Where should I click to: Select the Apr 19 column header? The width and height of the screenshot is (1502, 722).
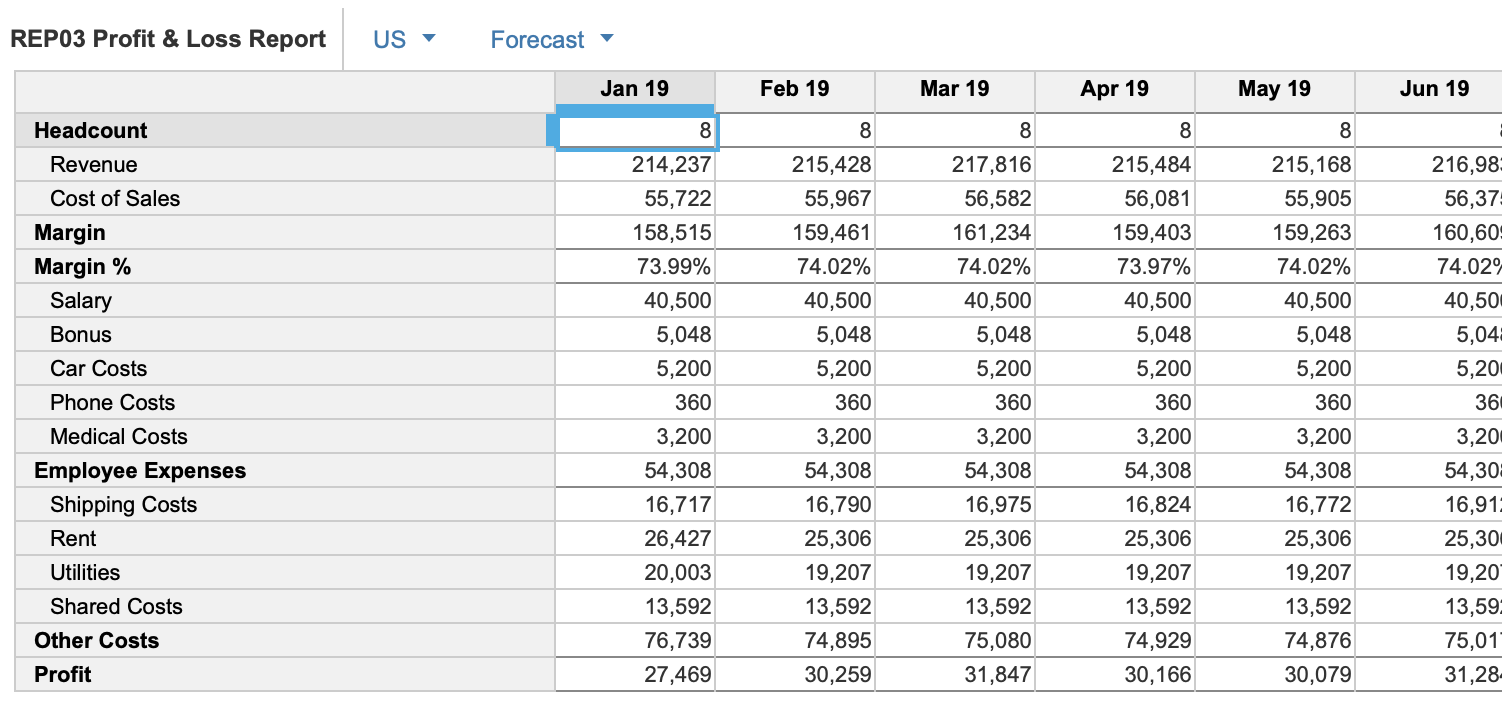pyautogui.click(x=1115, y=89)
